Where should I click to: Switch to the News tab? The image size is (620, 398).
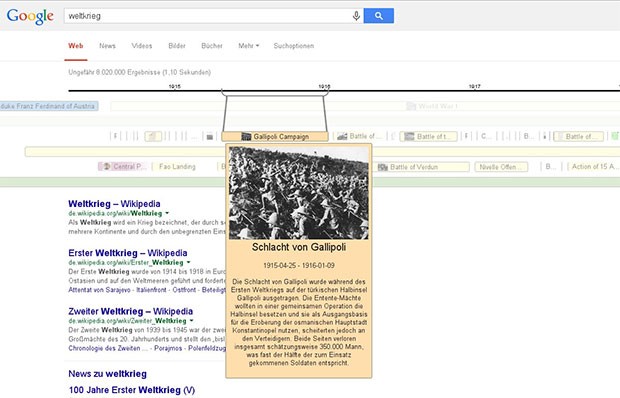pos(107,46)
